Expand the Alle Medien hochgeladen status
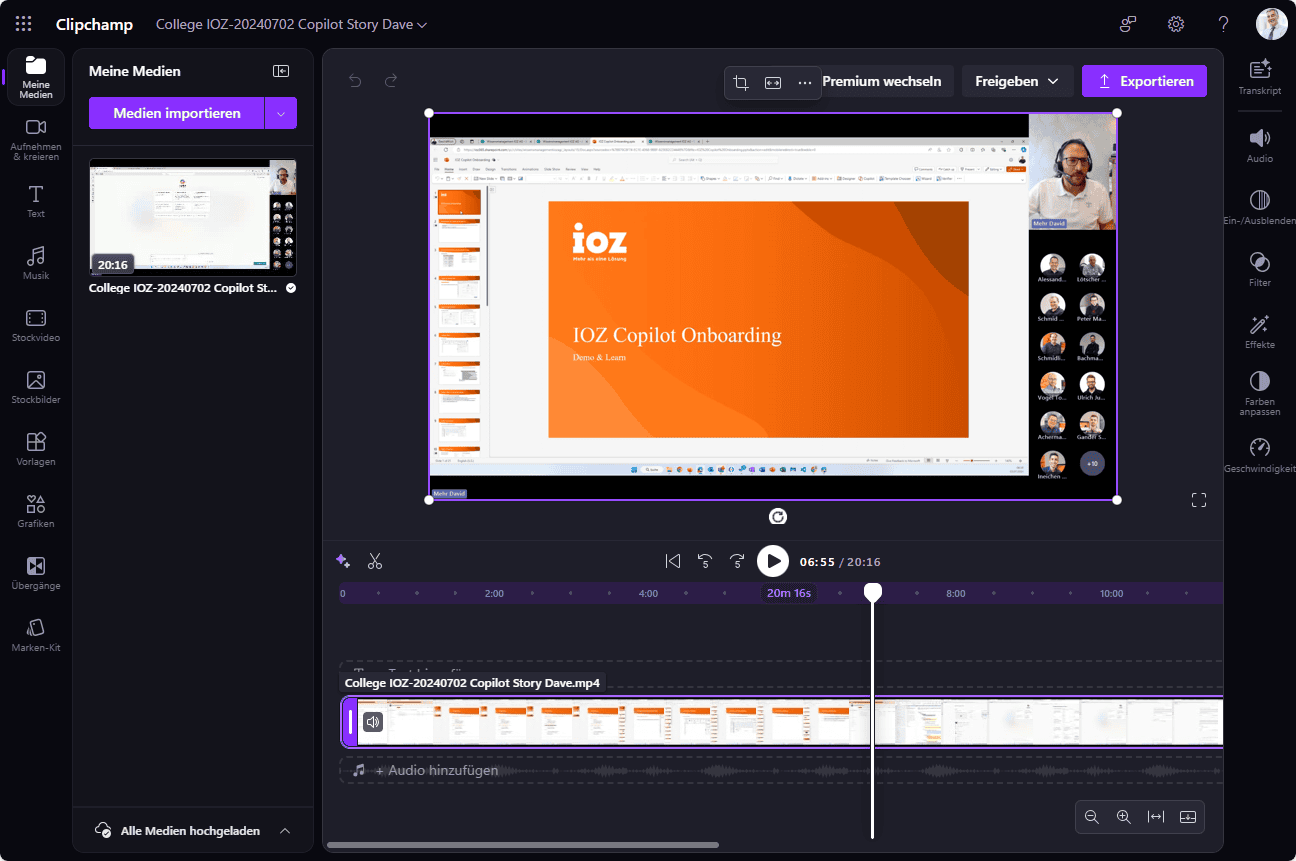1296x861 pixels. point(285,831)
